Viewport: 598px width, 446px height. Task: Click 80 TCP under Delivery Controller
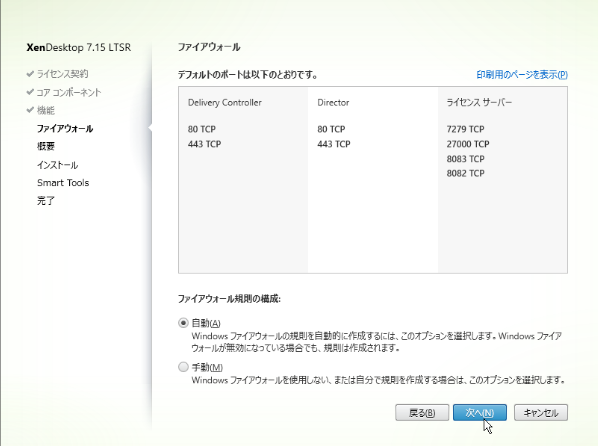click(201, 129)
